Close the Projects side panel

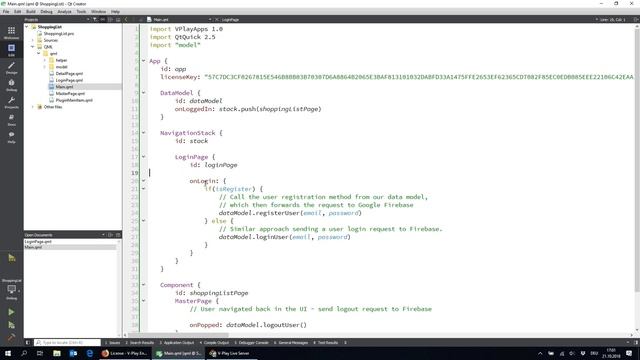pyautogui.click(x=118, y=19)
